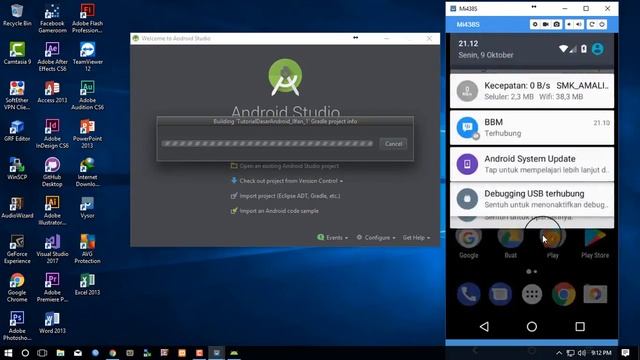The height and width of the screenshot is (360, 640).
Task: Open Play Store on the phone
Action: pyautogui.click(x=595, y=244)
